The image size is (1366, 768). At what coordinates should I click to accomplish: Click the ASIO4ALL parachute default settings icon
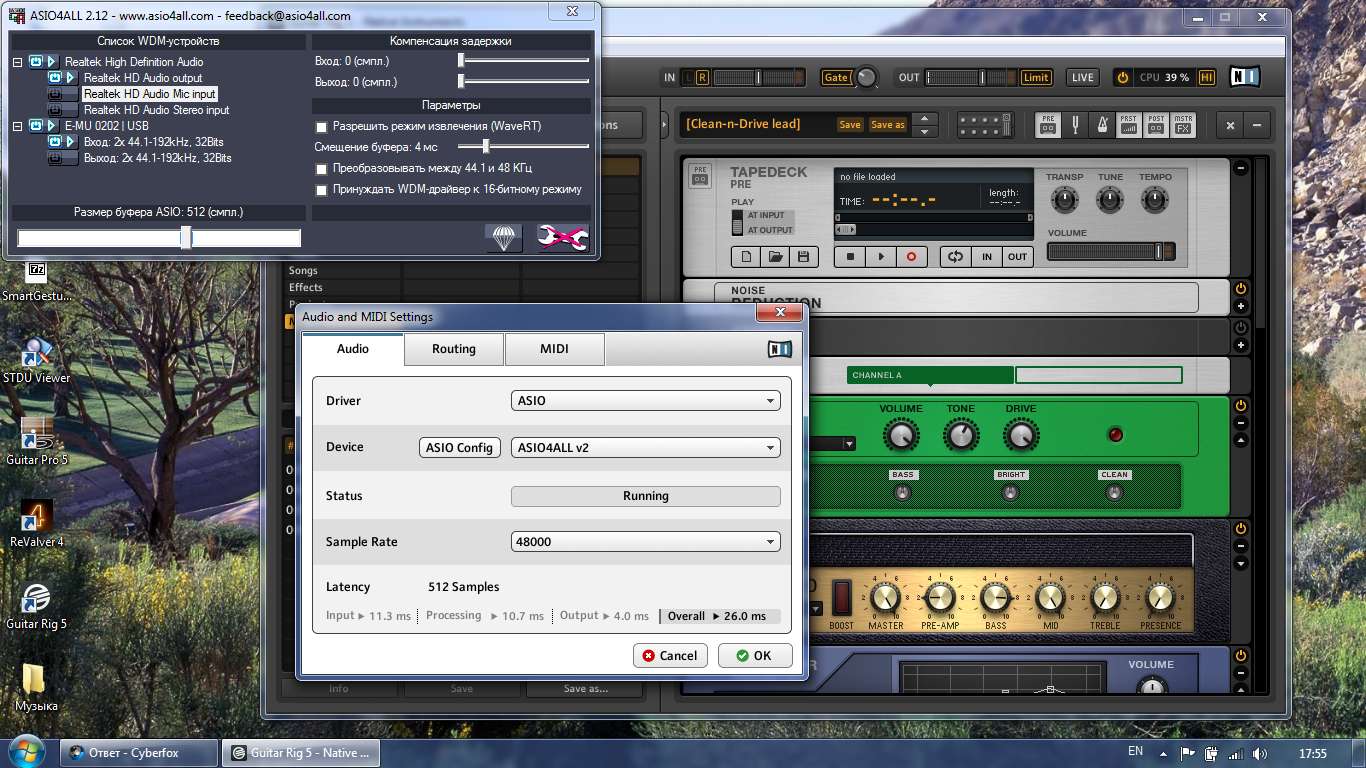click(x=504, y=238)
